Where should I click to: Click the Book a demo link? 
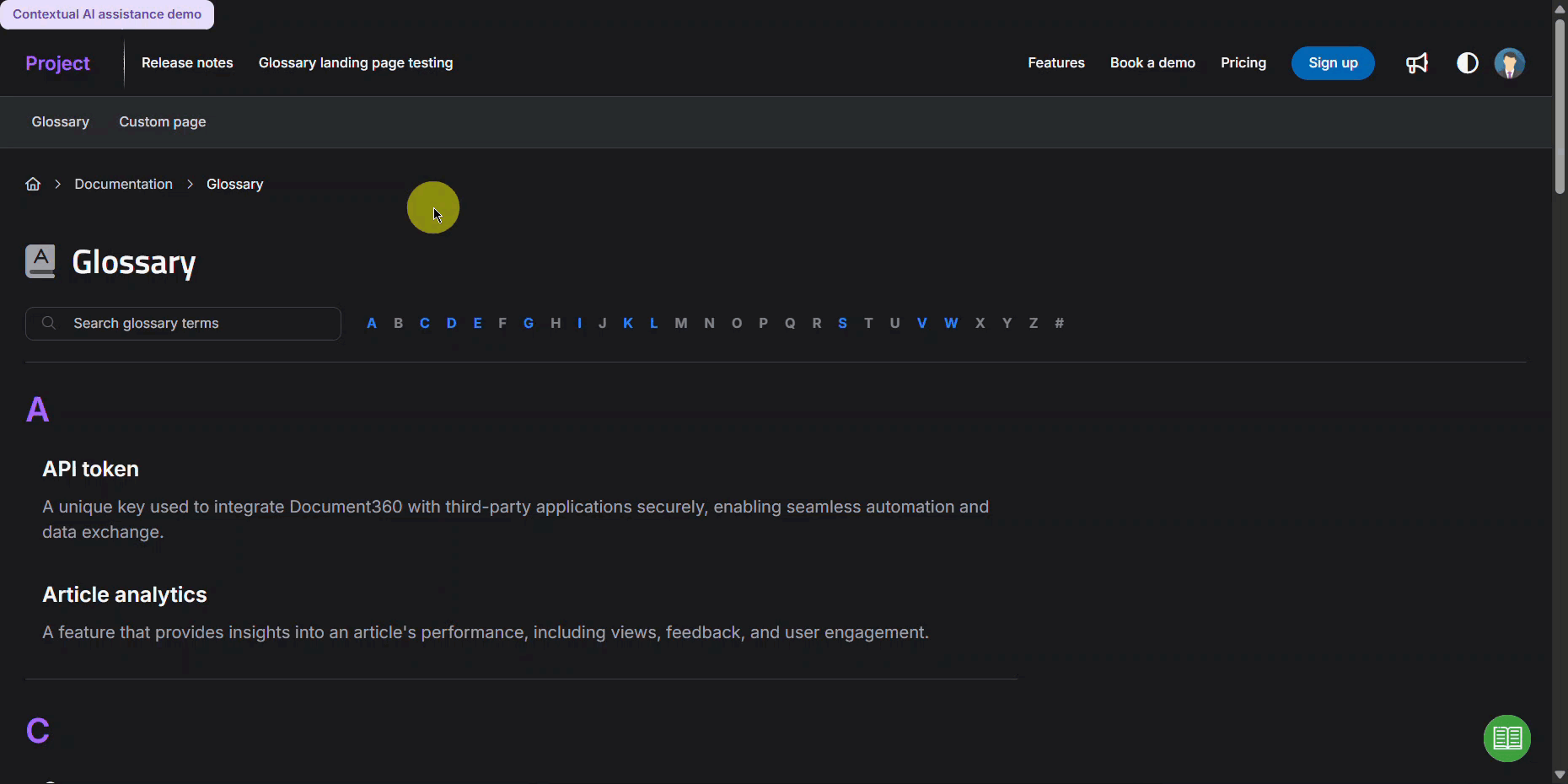tap(1152, 63)
